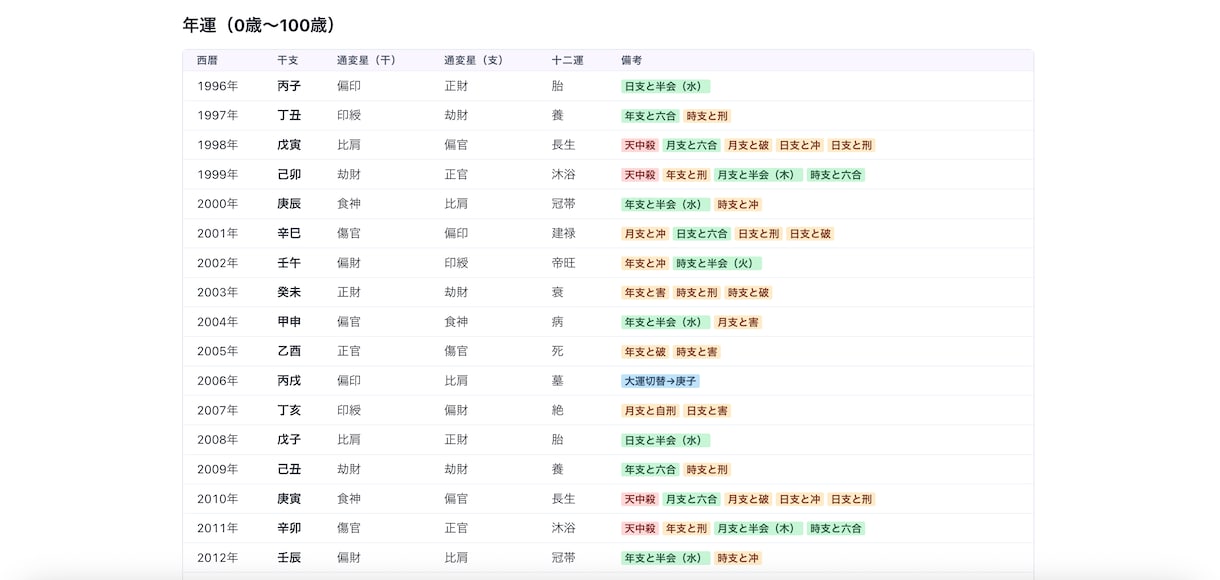Click the 日支と六合 tag in 2001年 row
The image size is (1220, 580).
point(702,234)
